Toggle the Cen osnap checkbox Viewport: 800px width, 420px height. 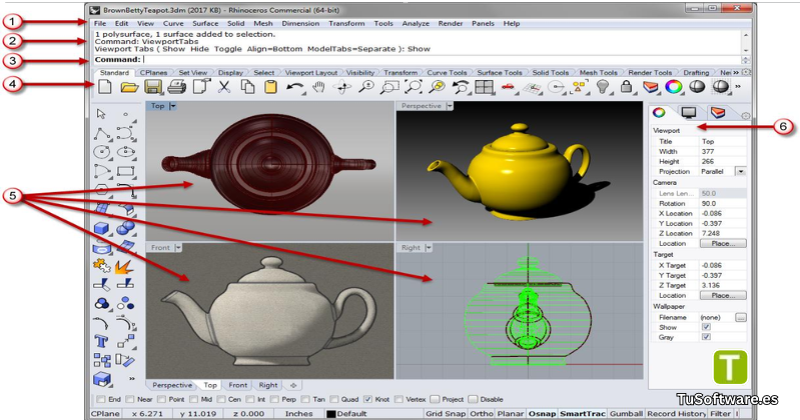(221, 399)
